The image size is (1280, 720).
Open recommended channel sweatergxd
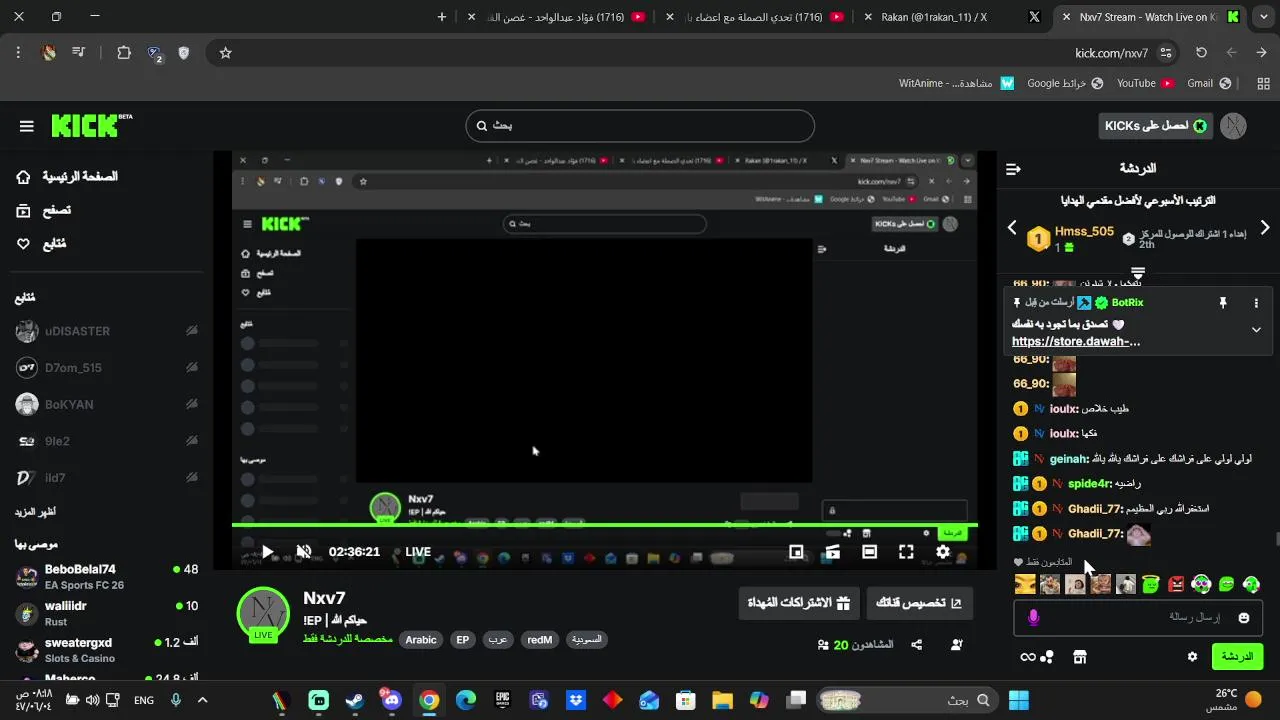[106, 650]
